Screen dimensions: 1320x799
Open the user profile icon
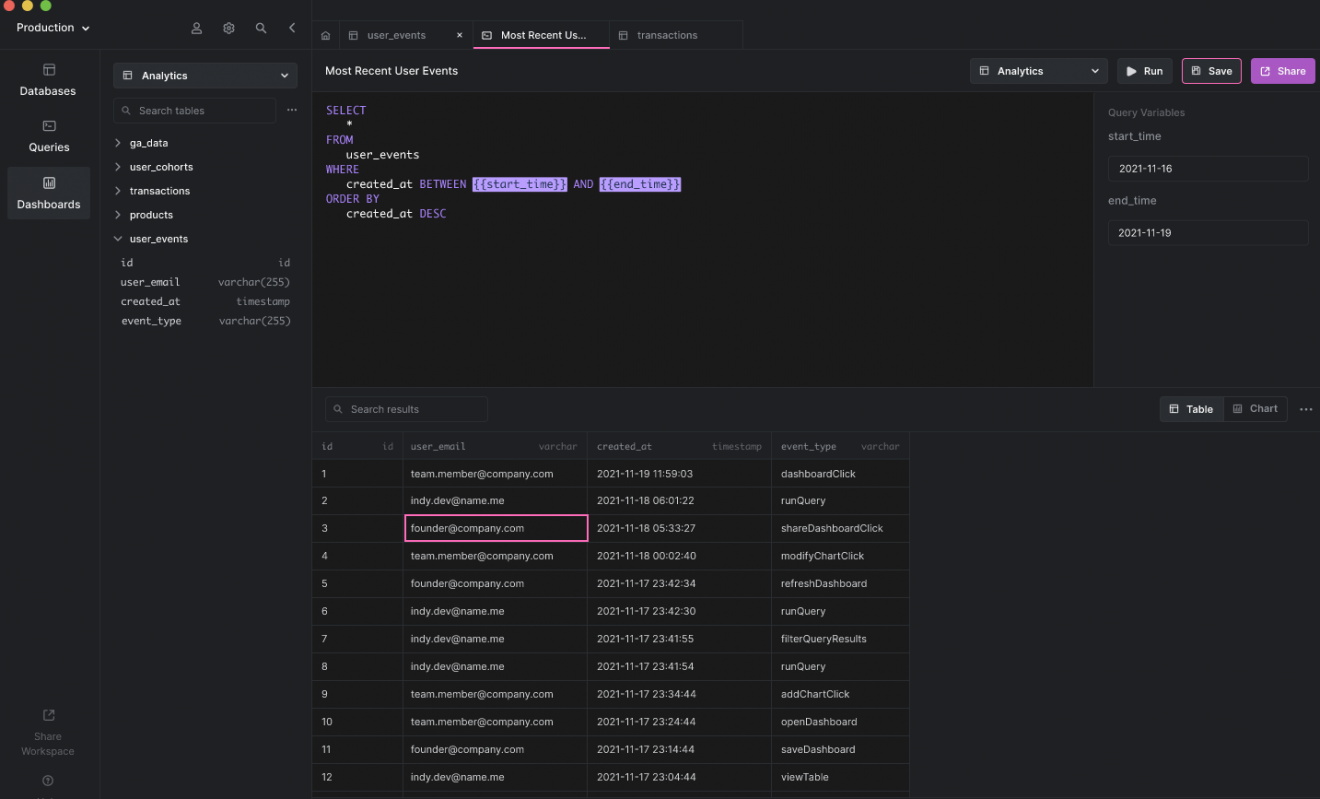point(196,28)
